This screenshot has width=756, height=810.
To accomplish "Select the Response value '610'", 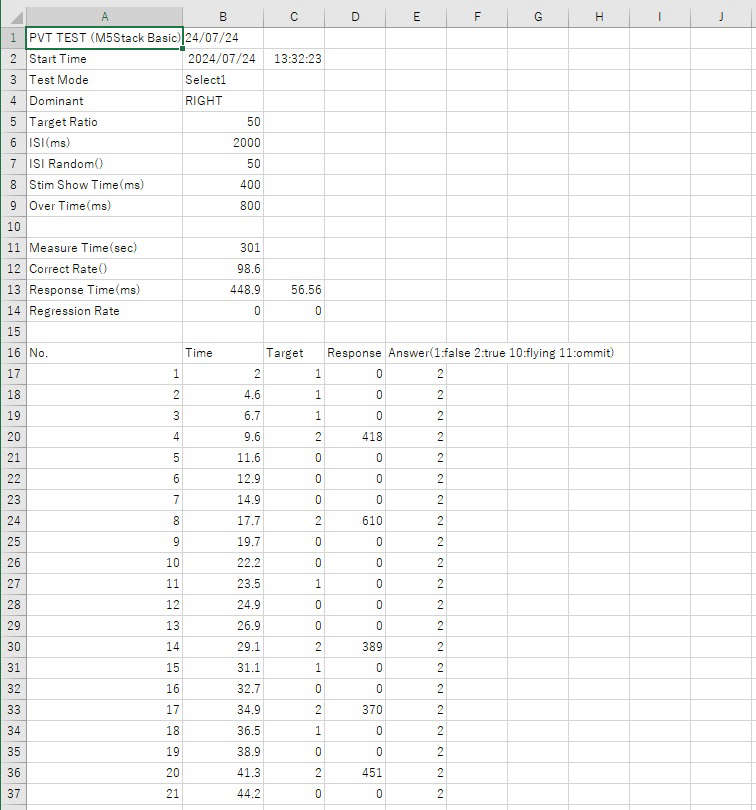I will [x=355, y=521].
